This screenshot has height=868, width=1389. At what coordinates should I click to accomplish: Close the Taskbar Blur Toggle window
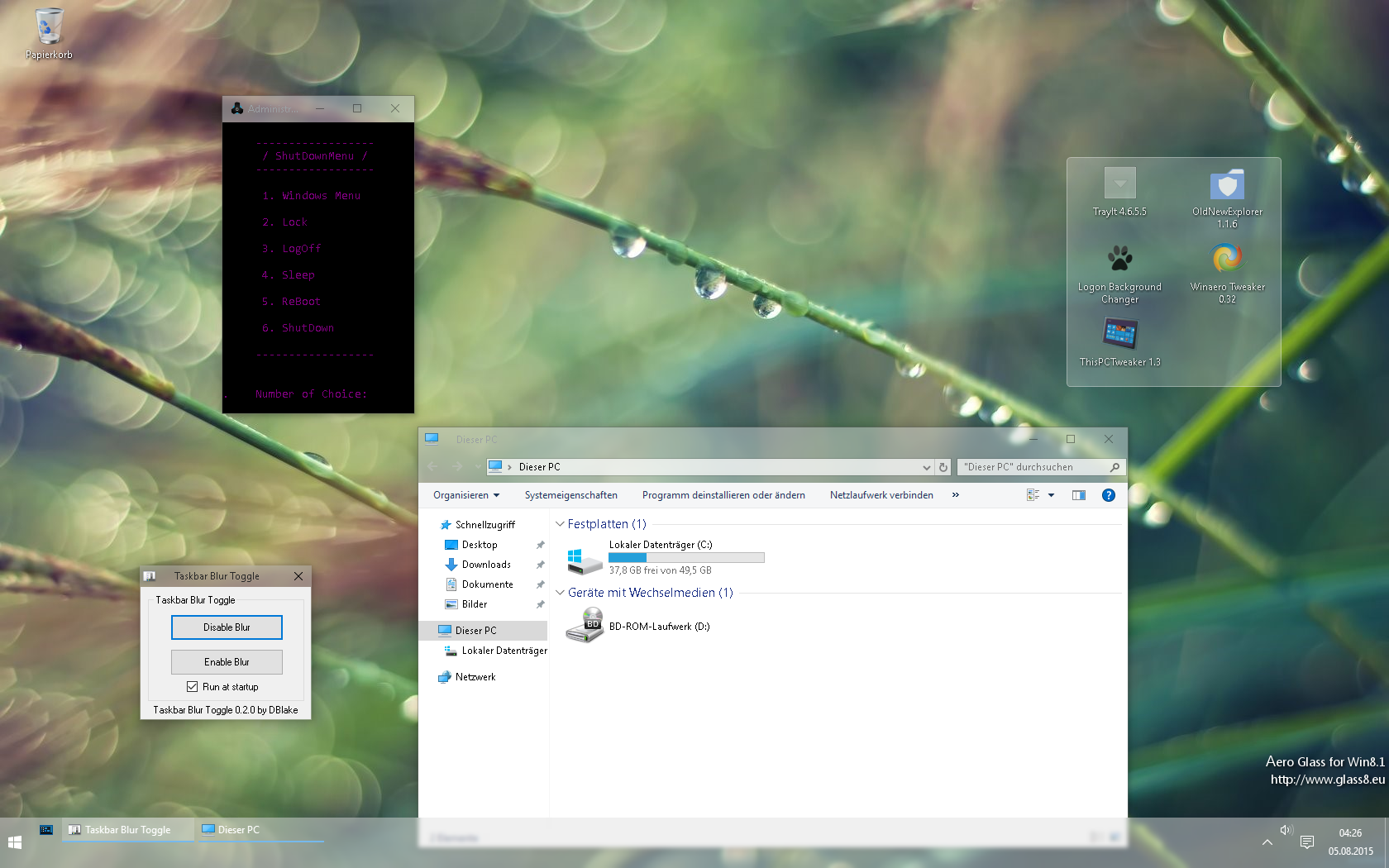coord(298,576)
